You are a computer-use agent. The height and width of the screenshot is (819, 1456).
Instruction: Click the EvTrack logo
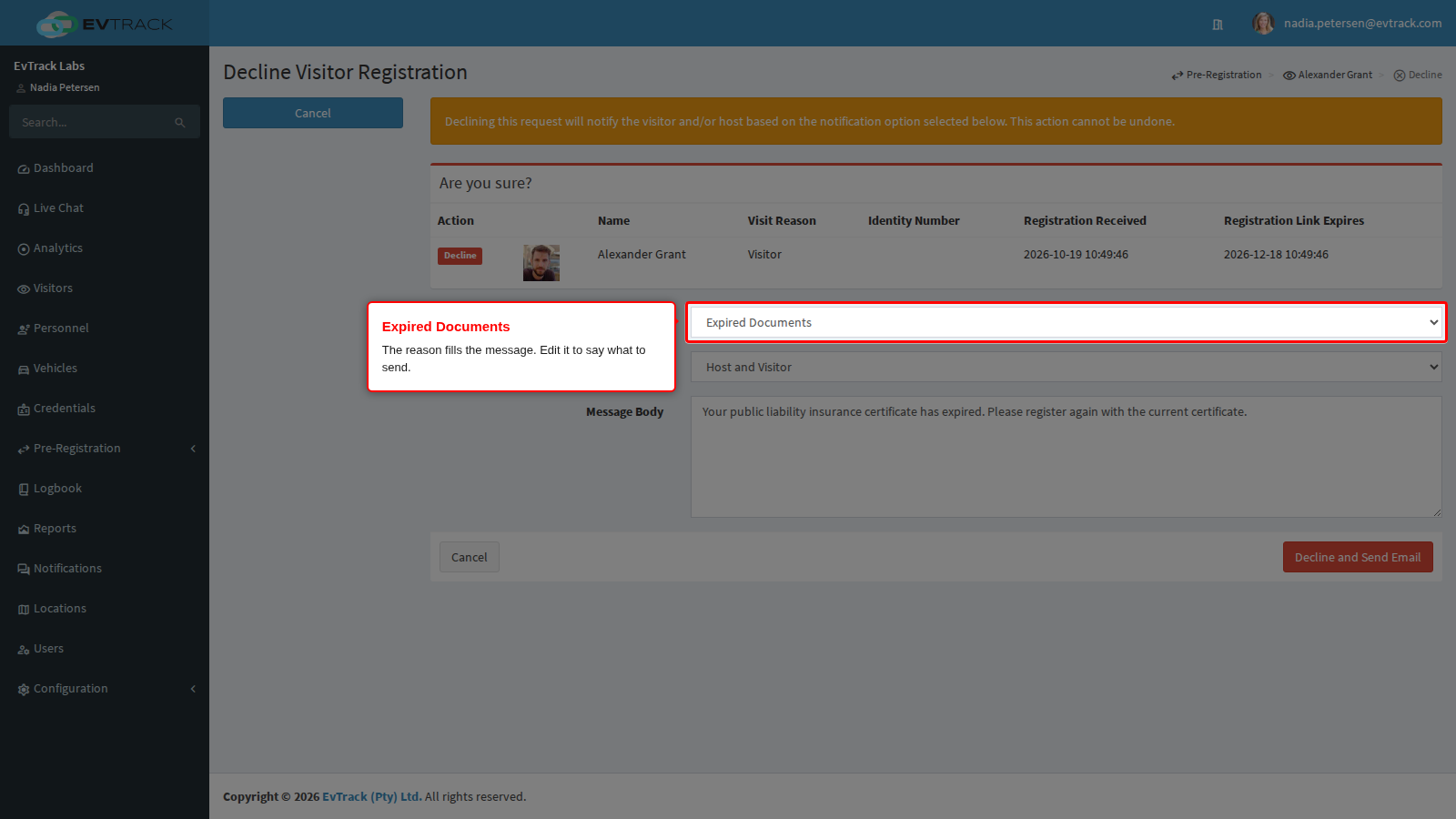tap(105, 24)
